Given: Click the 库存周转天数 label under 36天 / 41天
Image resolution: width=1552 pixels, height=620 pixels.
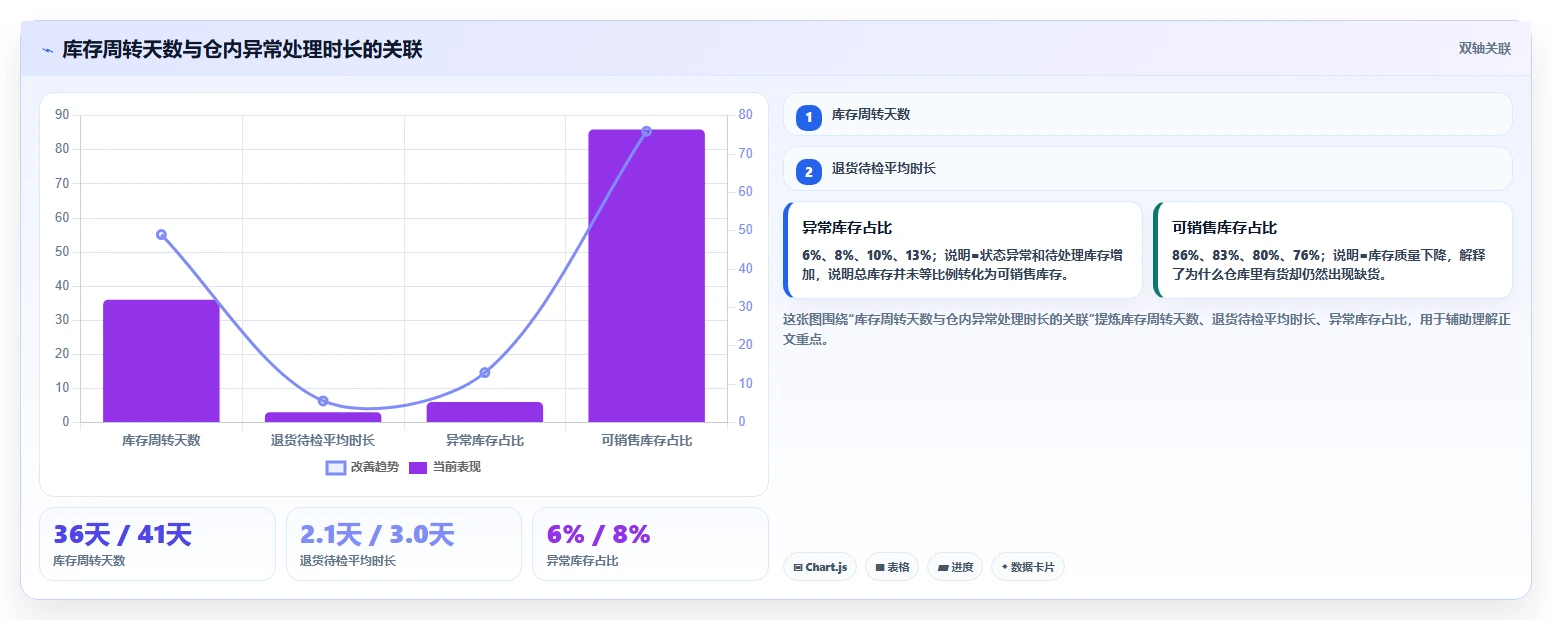Looking at the screenshot, I should point(89,561).
